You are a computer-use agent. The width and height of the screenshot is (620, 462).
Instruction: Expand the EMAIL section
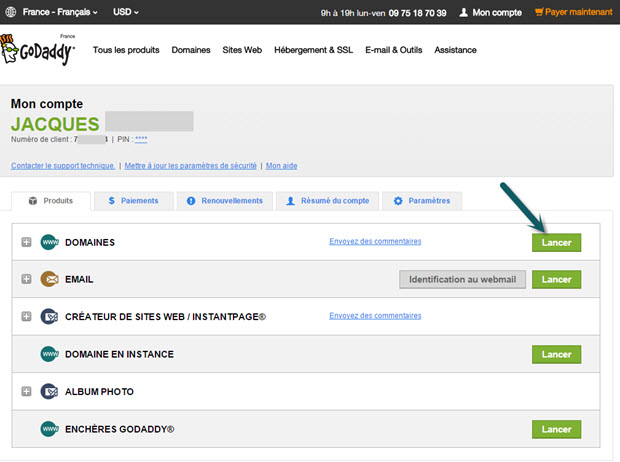coord(26,279)
